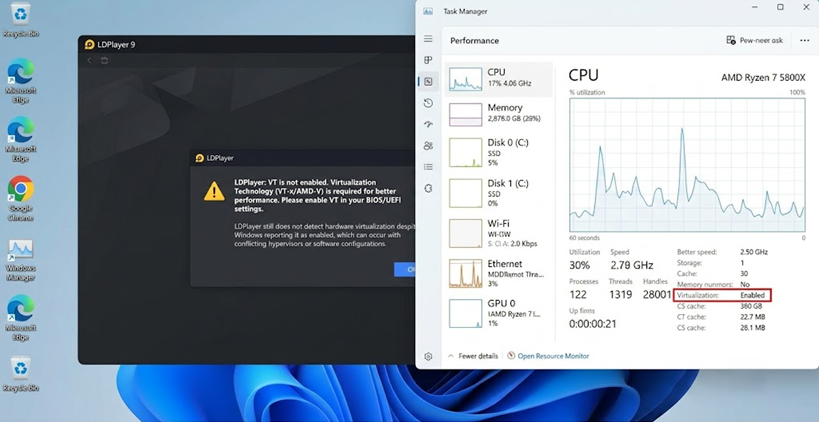
Task: Click the 0:00:00:21 up time value
Action: pos(593,324)
